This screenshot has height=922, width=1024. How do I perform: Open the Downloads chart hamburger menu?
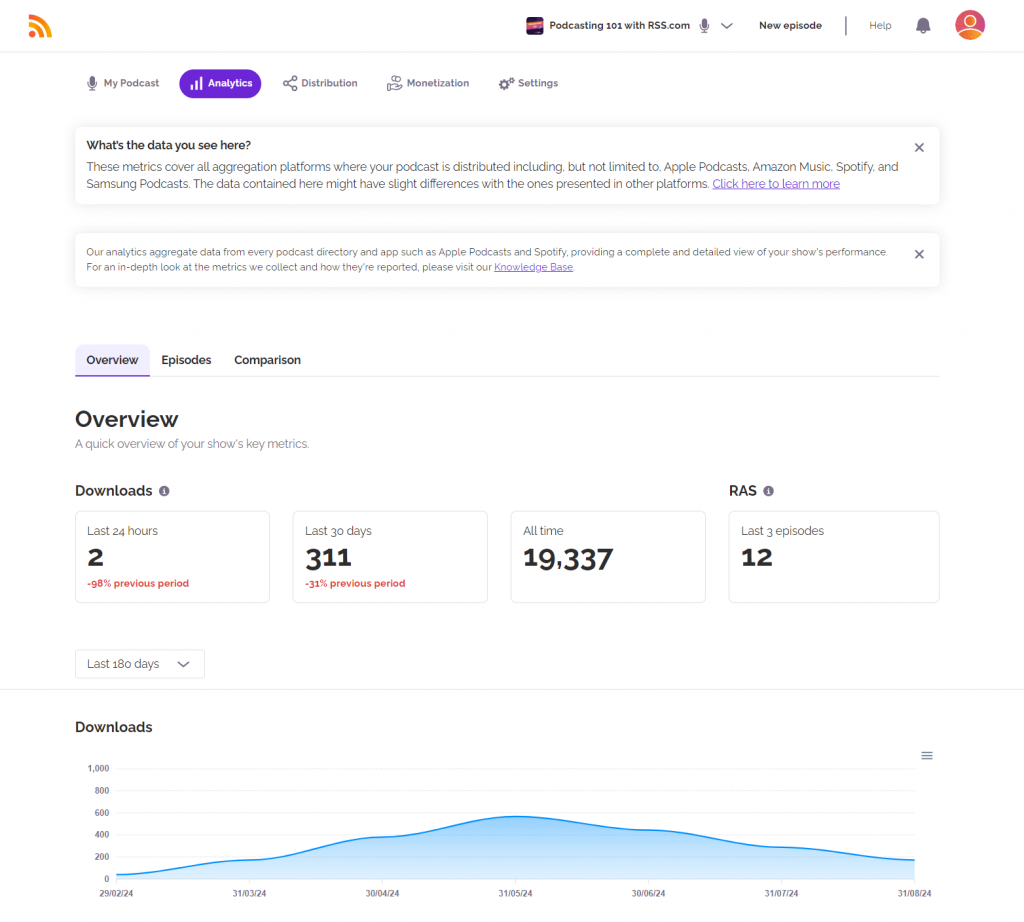tap(926, 756)
